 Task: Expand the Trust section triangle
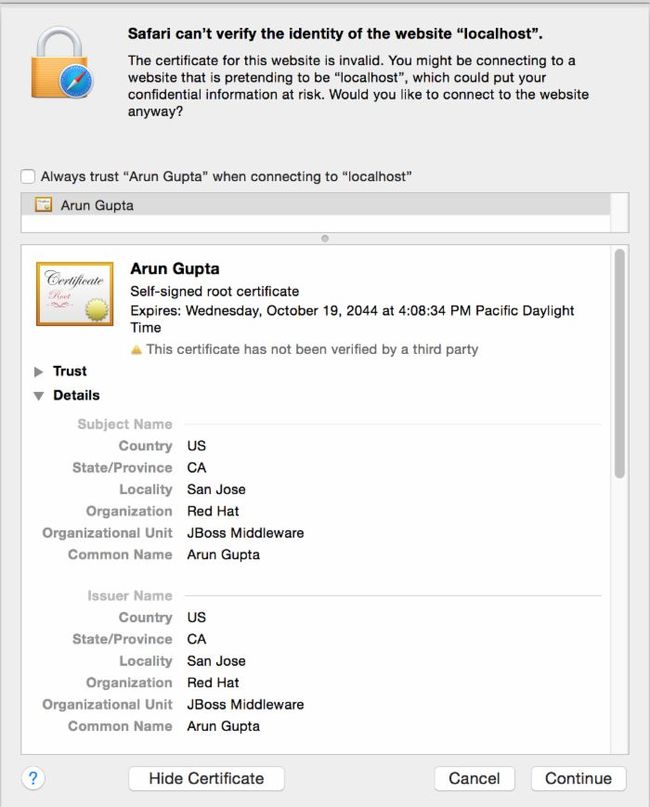[x=39, y=372]
